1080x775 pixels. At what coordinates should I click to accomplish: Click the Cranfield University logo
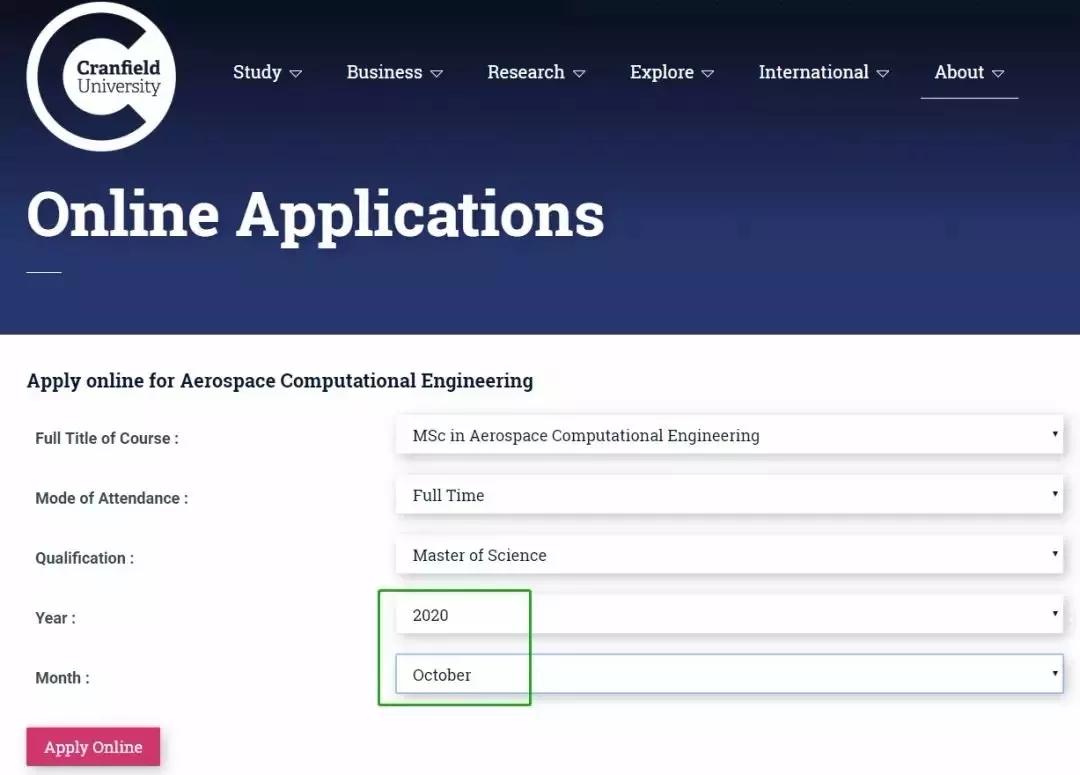(101, 77)
